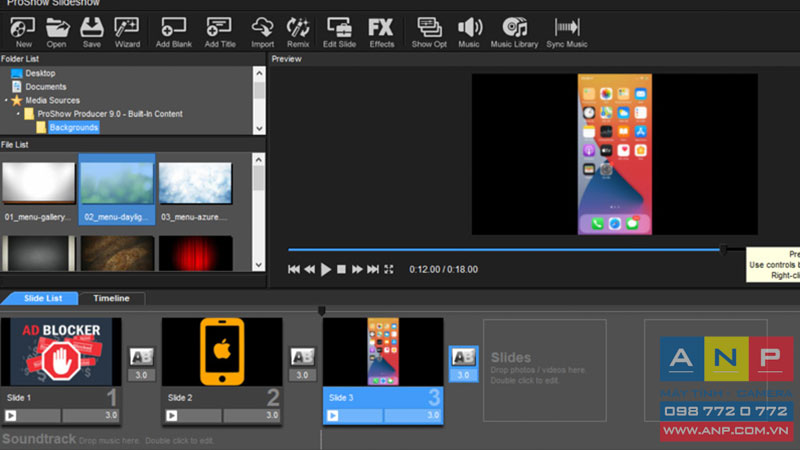This screenshot has height=450, width=800.
Task: Select Slide 1 AD Blocker thumbnail
Action: coord(61,352)
